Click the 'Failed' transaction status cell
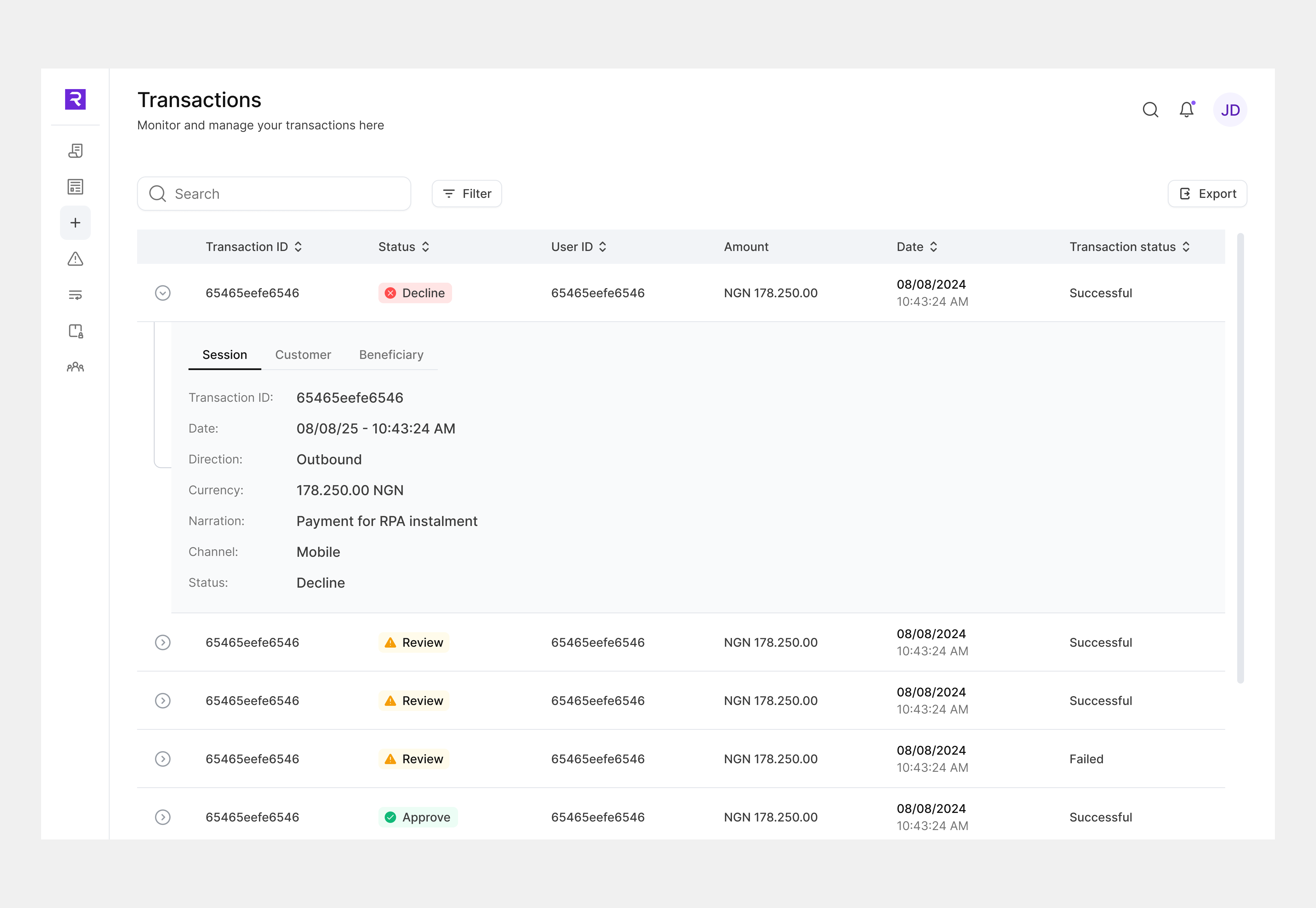Image resolution: width=1316 pixels, height=908 pixels. pyautogui.click(x=1086, y=759)
